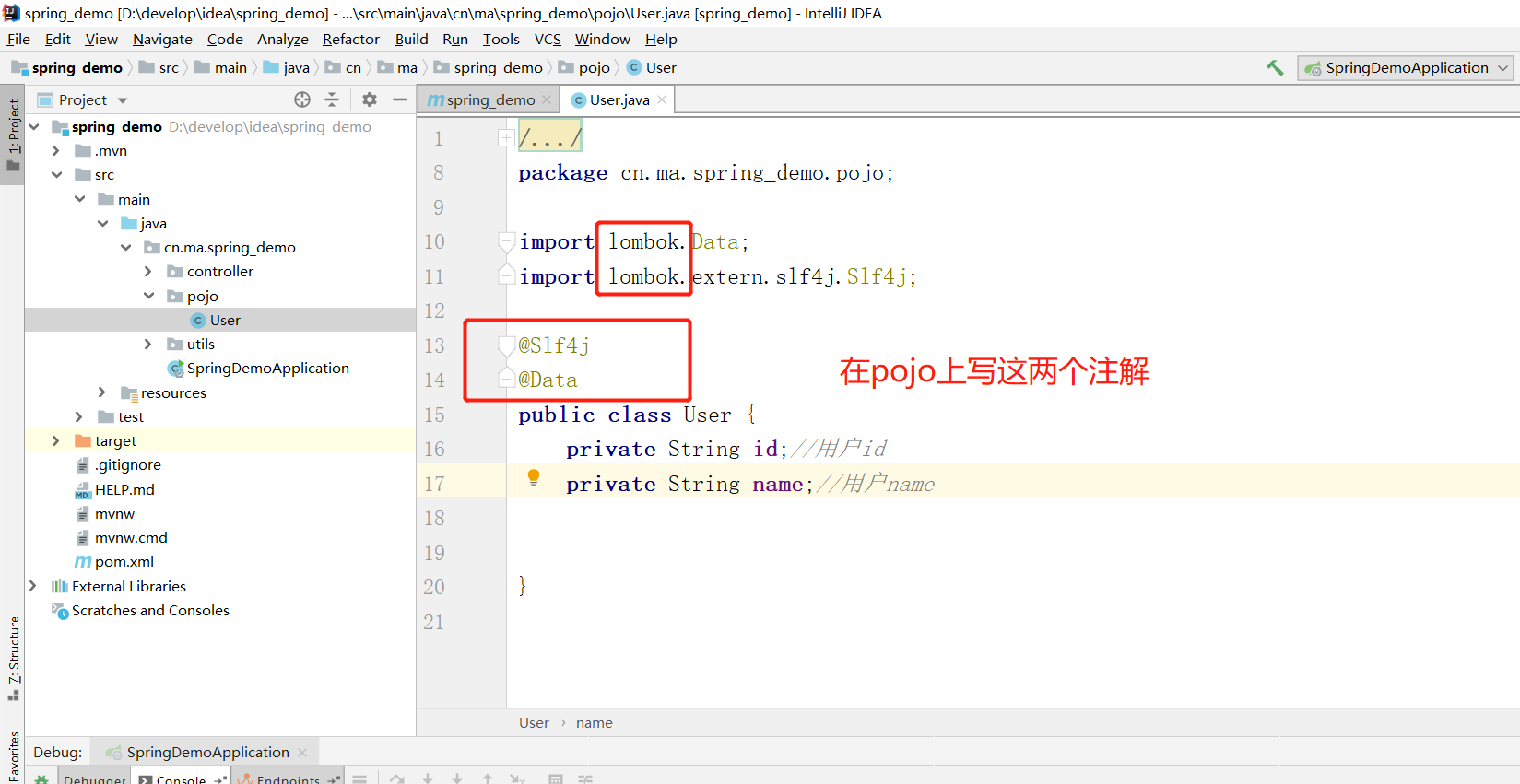Image resolution: width=1520 pixels, height=784 pixels.
Task: Expand the resources folder
Action: point(102,392)
